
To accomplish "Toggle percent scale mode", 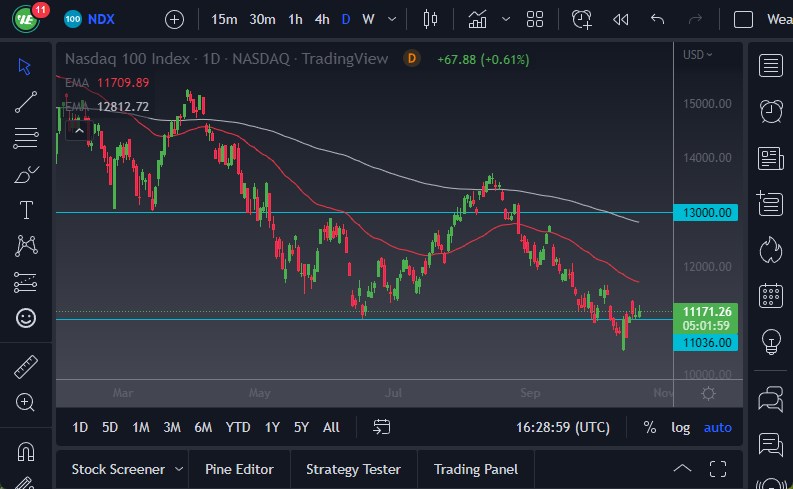I will coord(650,427).
